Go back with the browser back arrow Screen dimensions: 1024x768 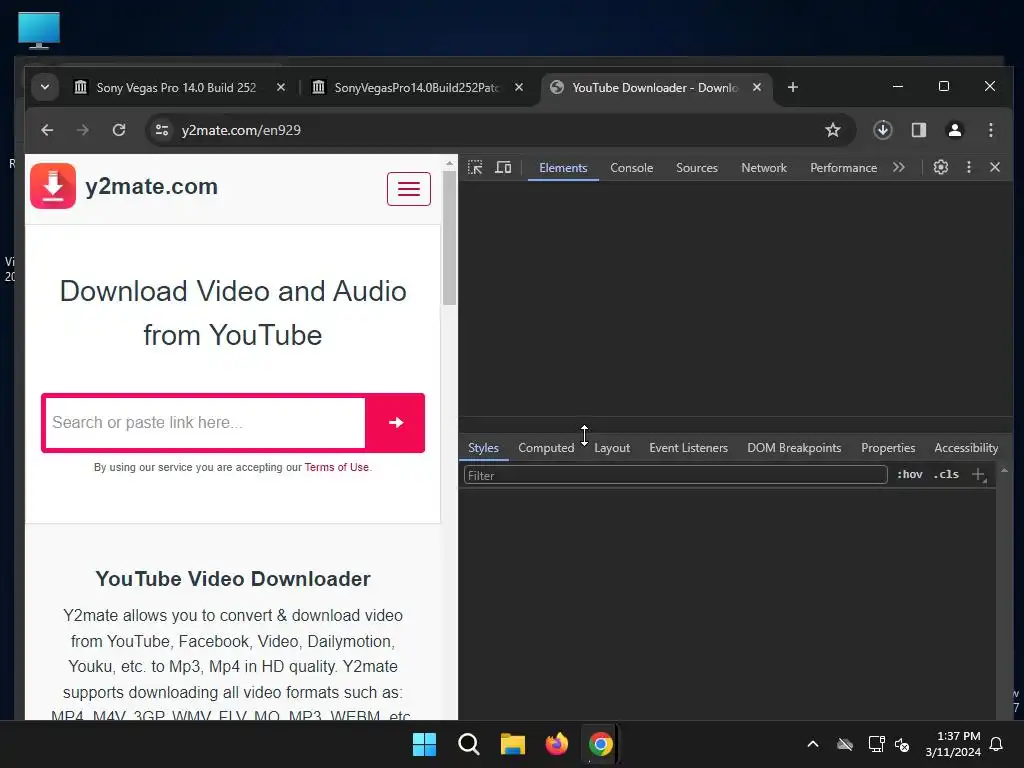pos(47,130)
